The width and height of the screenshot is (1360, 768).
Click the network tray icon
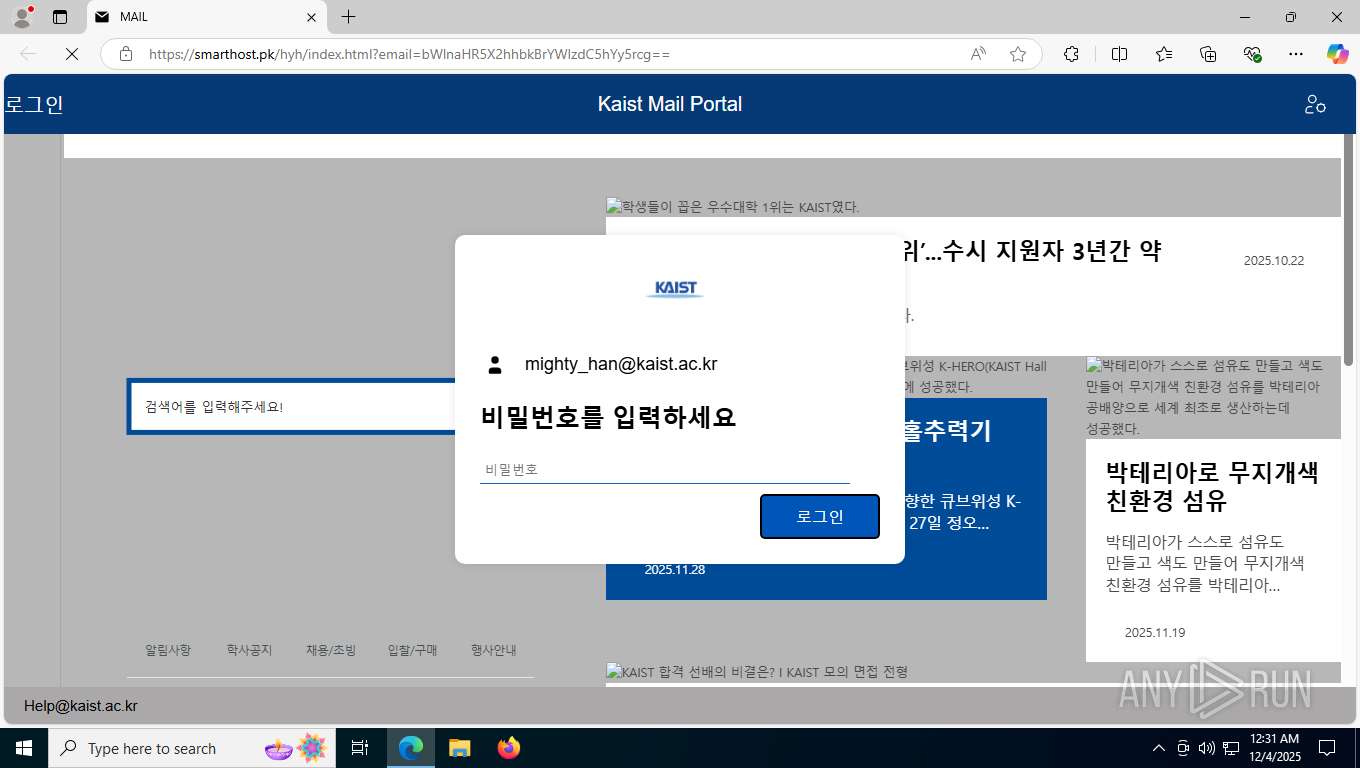point(1231,748)
